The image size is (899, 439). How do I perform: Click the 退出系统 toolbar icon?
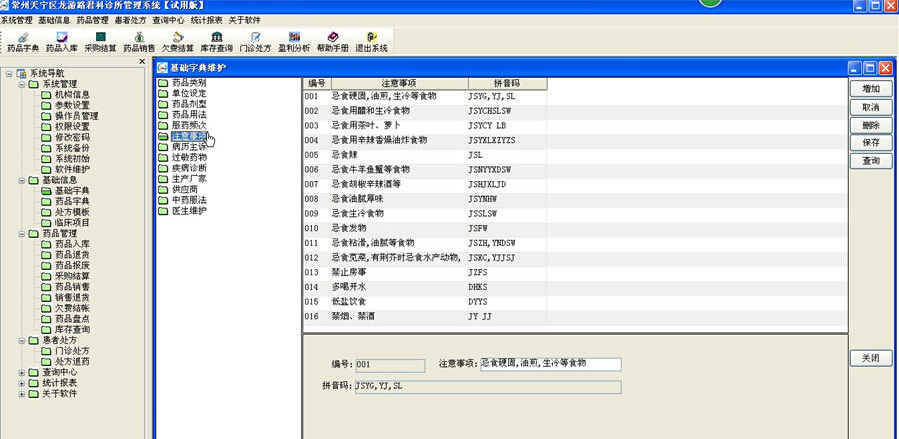click(x=372, y=42)
